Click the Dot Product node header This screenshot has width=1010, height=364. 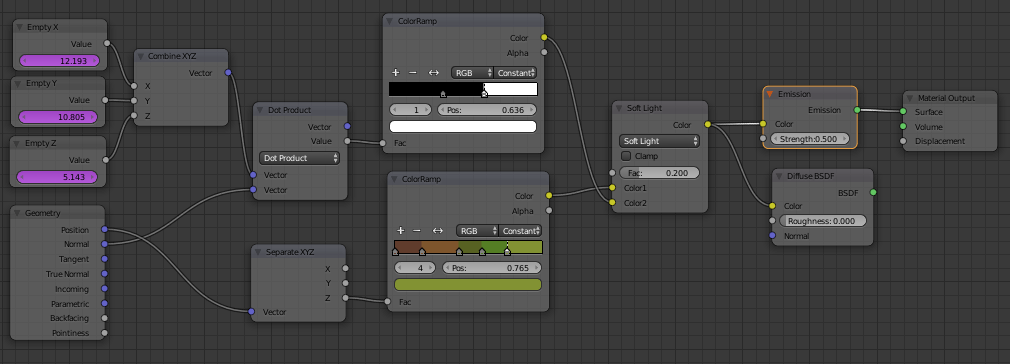click(300, 110)
